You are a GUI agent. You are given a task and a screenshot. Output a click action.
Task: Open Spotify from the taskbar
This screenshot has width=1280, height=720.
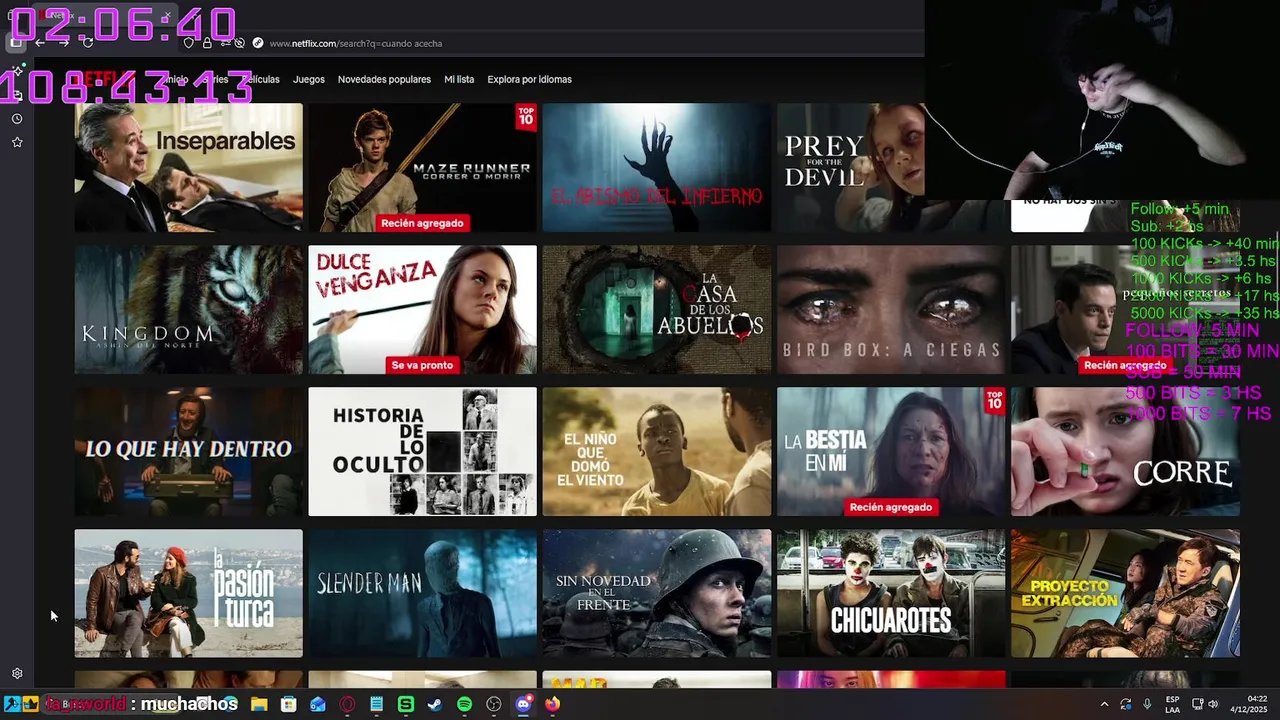464,704
